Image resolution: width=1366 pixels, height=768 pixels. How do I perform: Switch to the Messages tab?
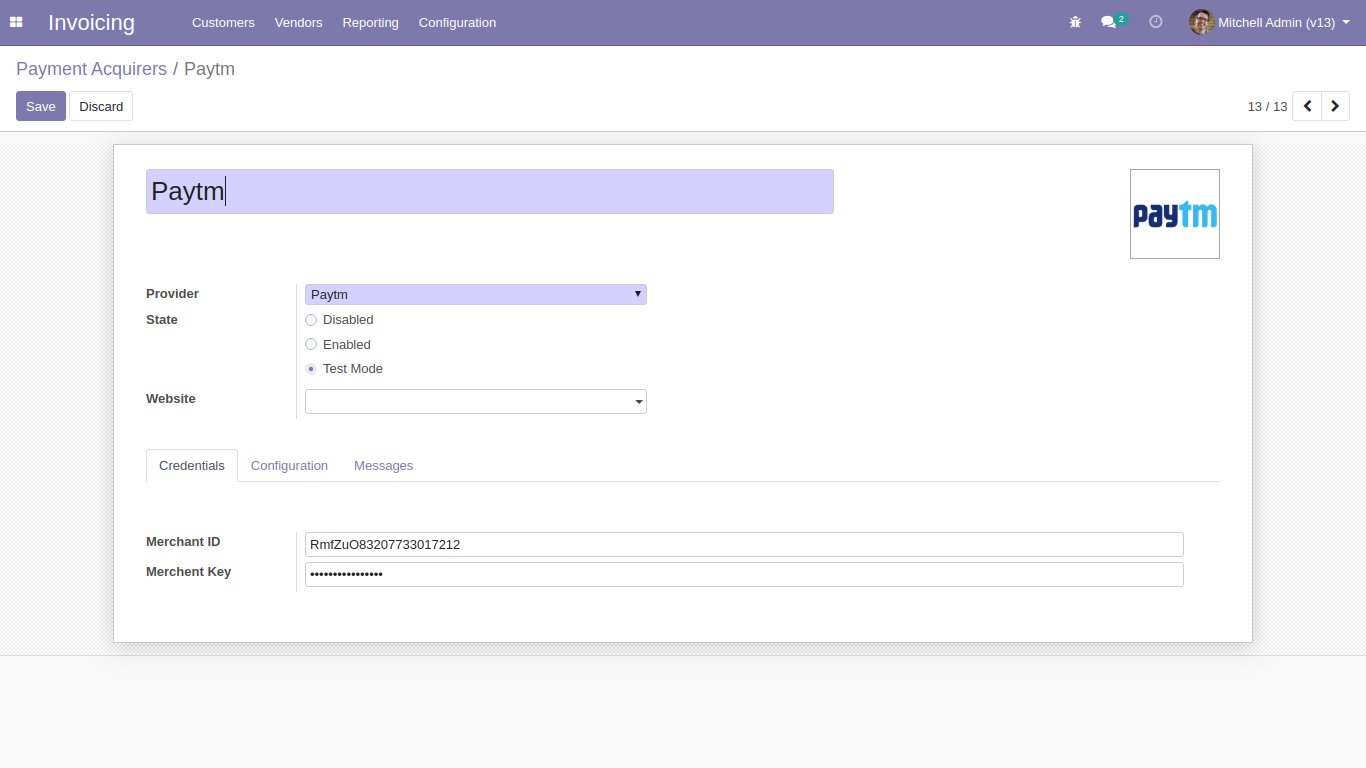coord(383,465)
